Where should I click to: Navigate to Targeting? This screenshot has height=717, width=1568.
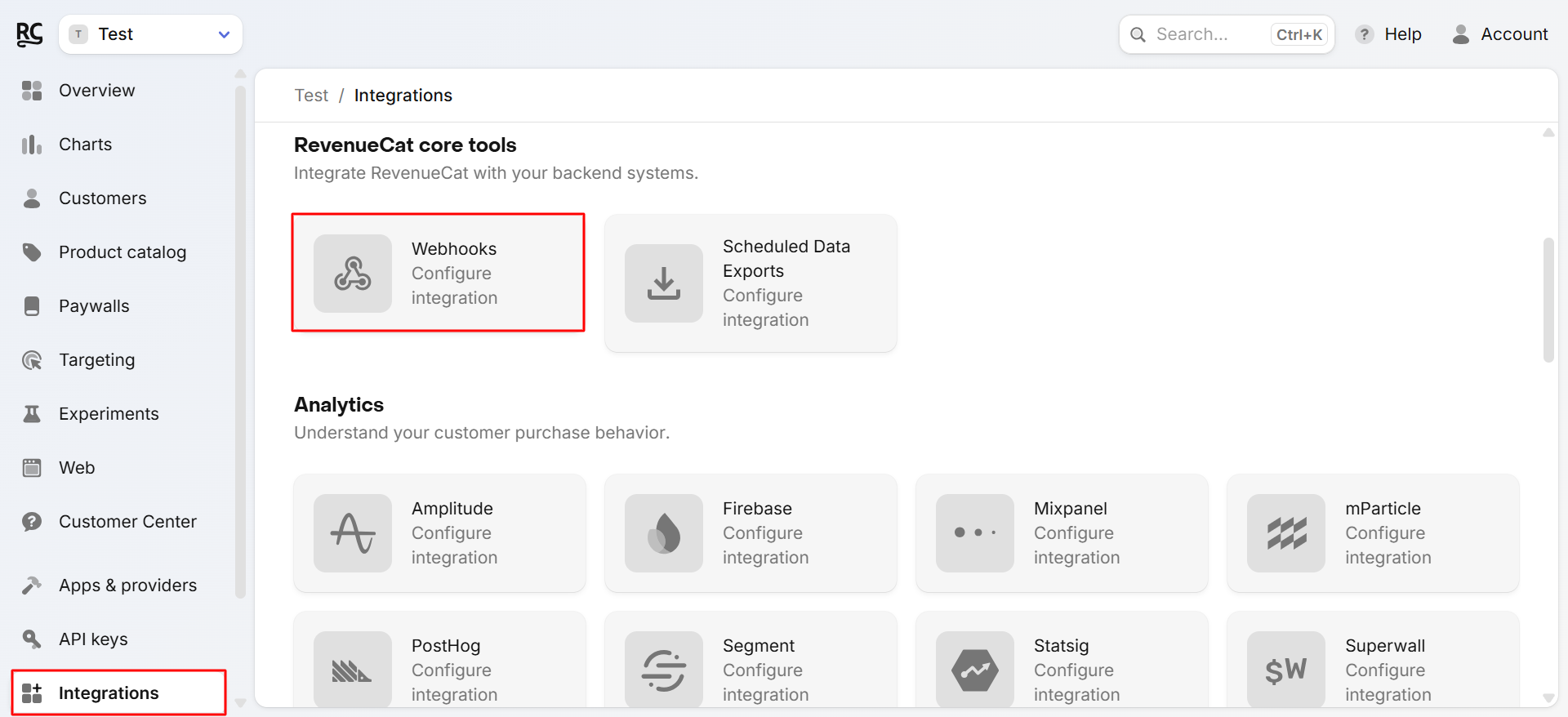[96, 360]
